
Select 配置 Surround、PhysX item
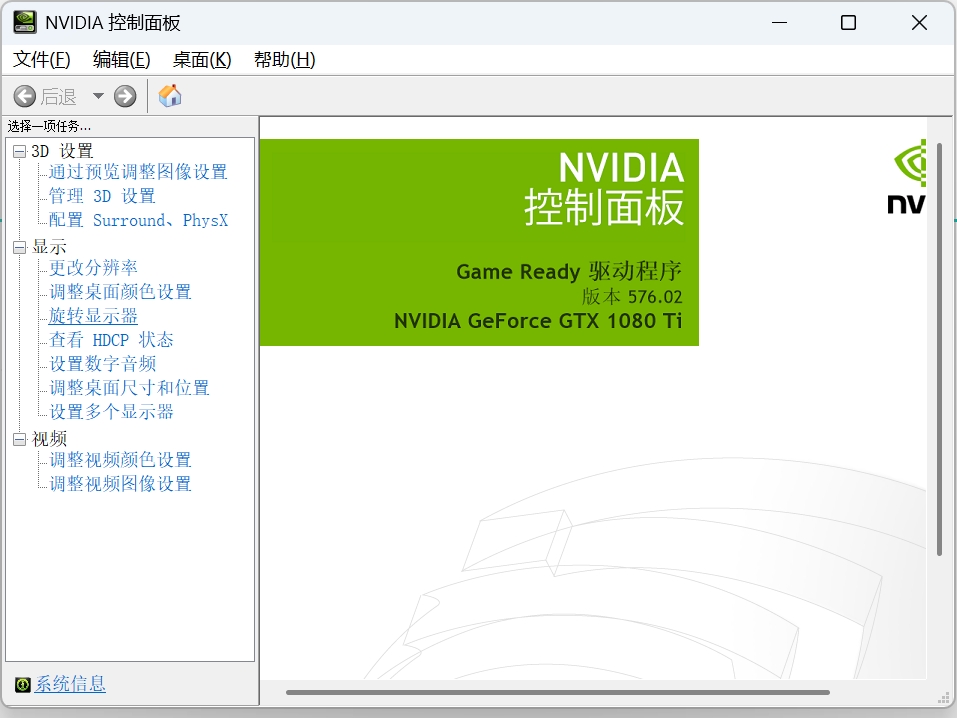click(138, 220)
